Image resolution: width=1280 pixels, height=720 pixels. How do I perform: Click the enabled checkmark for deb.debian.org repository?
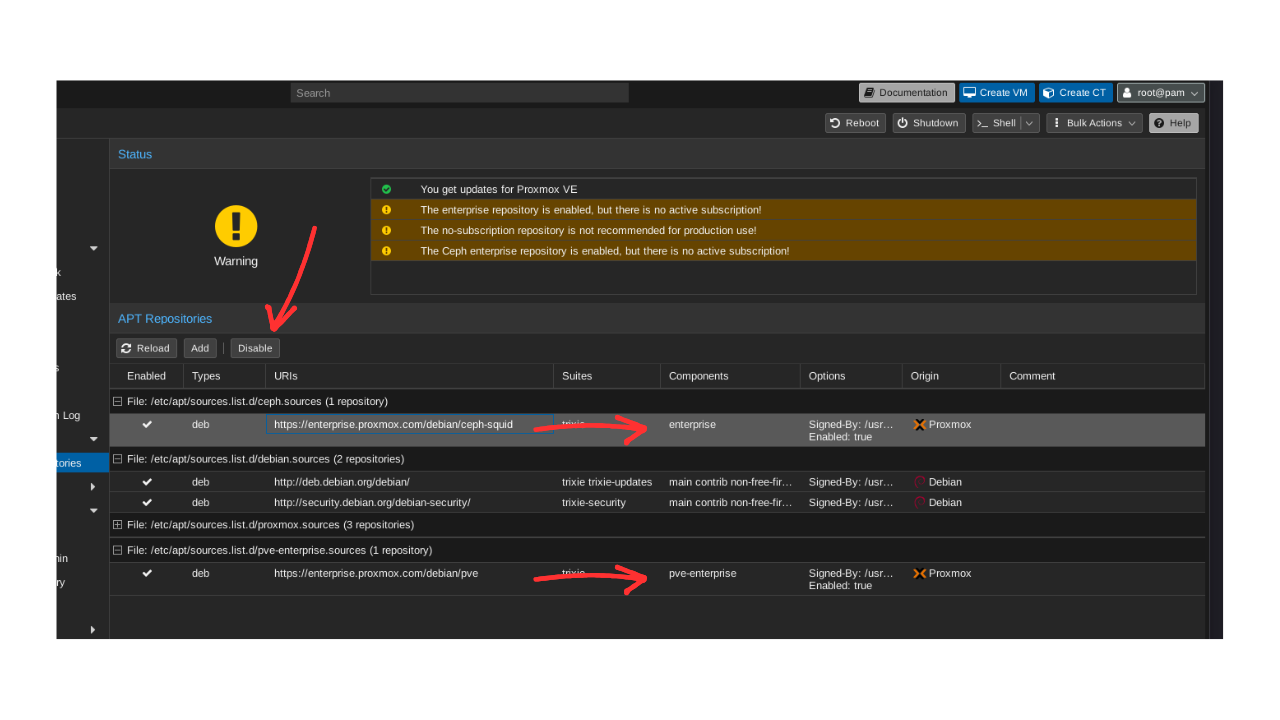click(x=147, y=482)
